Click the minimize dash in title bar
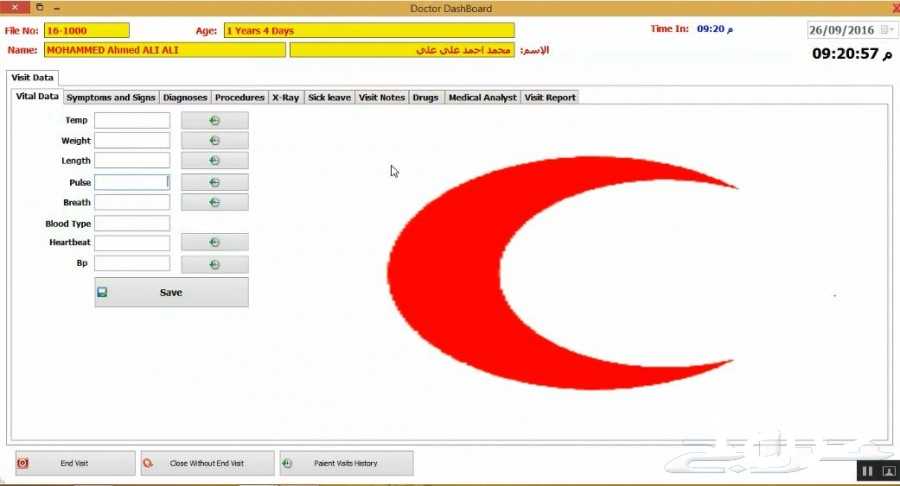This screenshot has height=486, width=900. click(x=57, y=8)
